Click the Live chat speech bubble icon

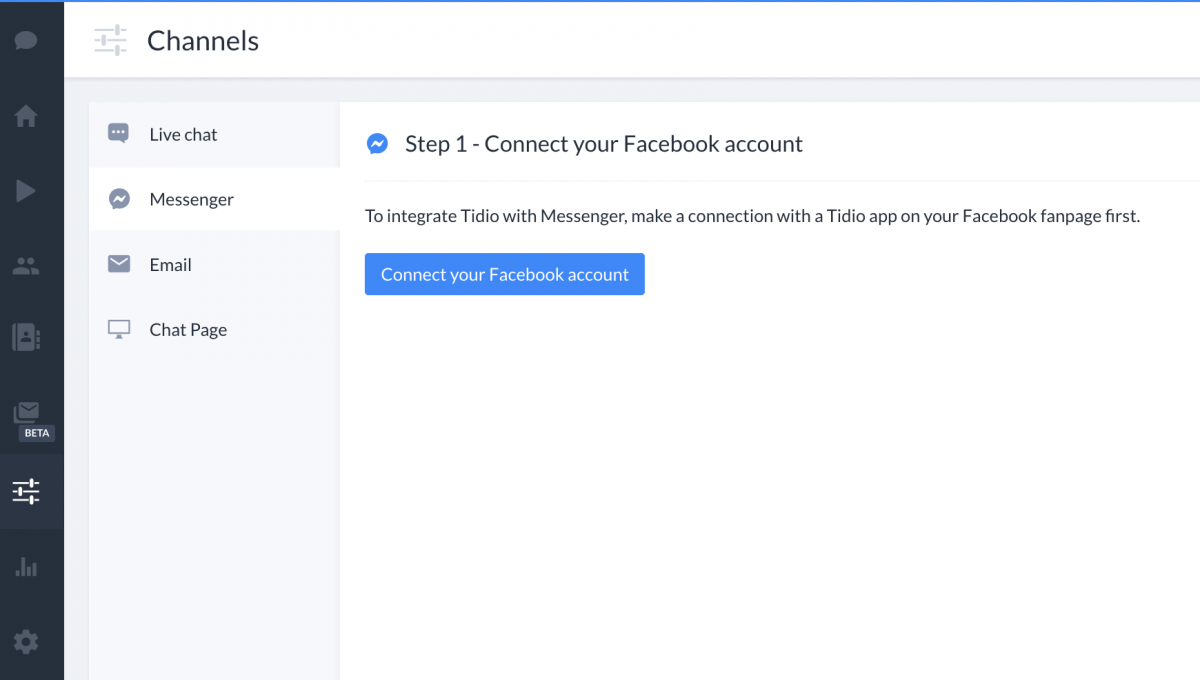point(118,133)
